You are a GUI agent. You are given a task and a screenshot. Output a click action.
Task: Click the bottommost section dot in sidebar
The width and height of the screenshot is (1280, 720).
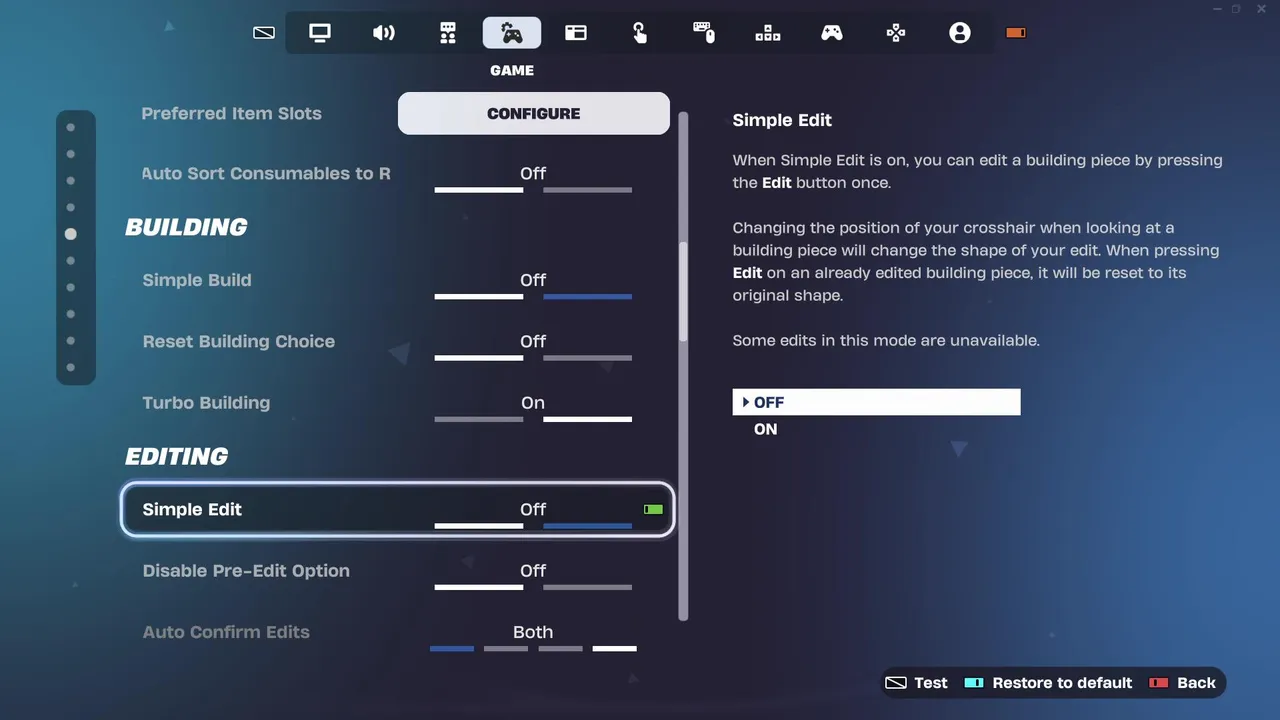click(x=70, y=368)
